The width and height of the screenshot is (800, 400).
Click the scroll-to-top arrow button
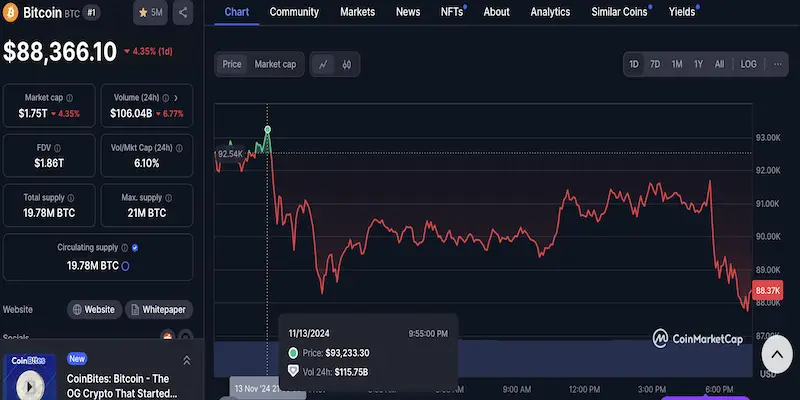tap(777, 354)
